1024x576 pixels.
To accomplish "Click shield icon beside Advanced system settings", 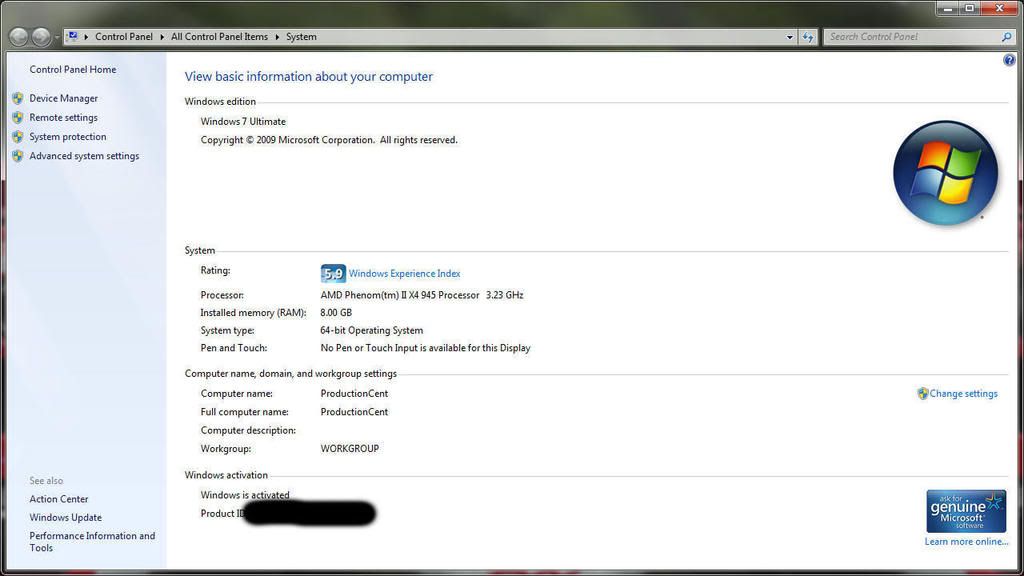I will [18, 156].
